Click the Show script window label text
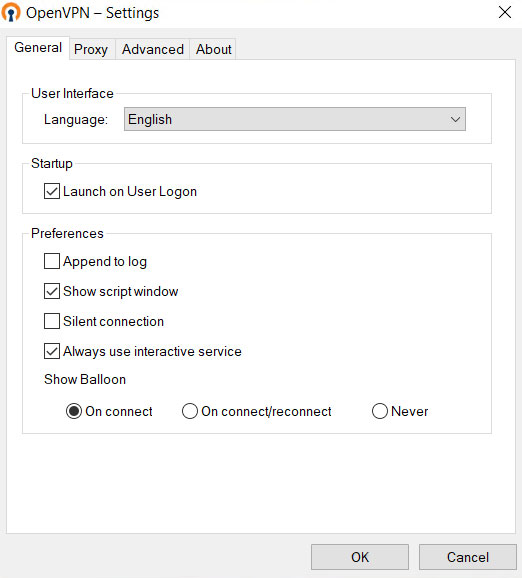 pyautogui.click(x=121, y=292)
